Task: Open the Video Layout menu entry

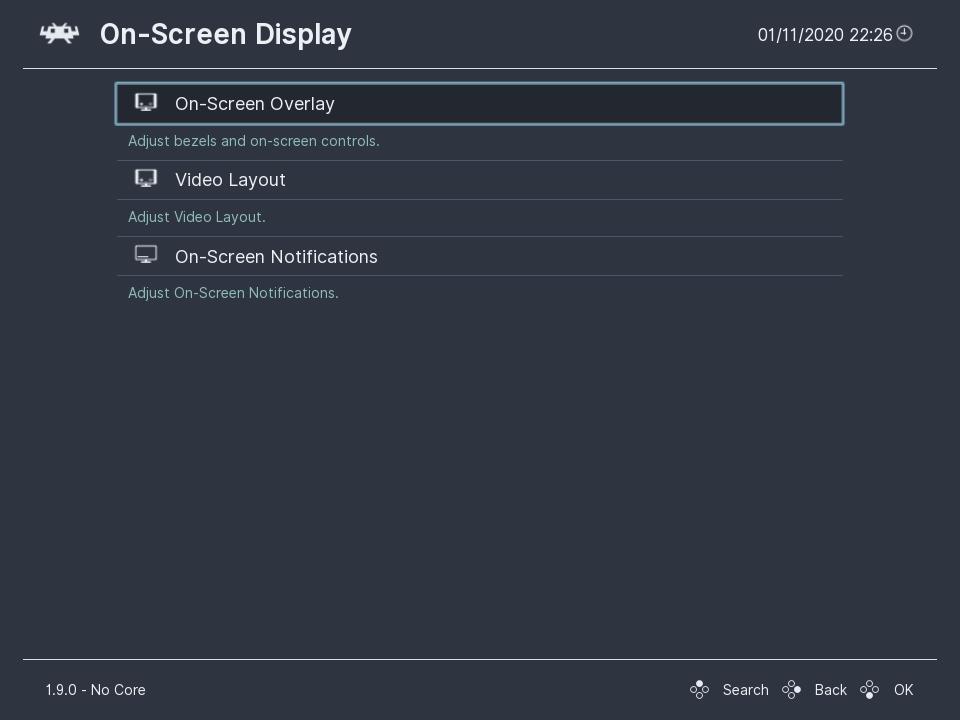Action: pyautogui.click(x=479, y=180)
